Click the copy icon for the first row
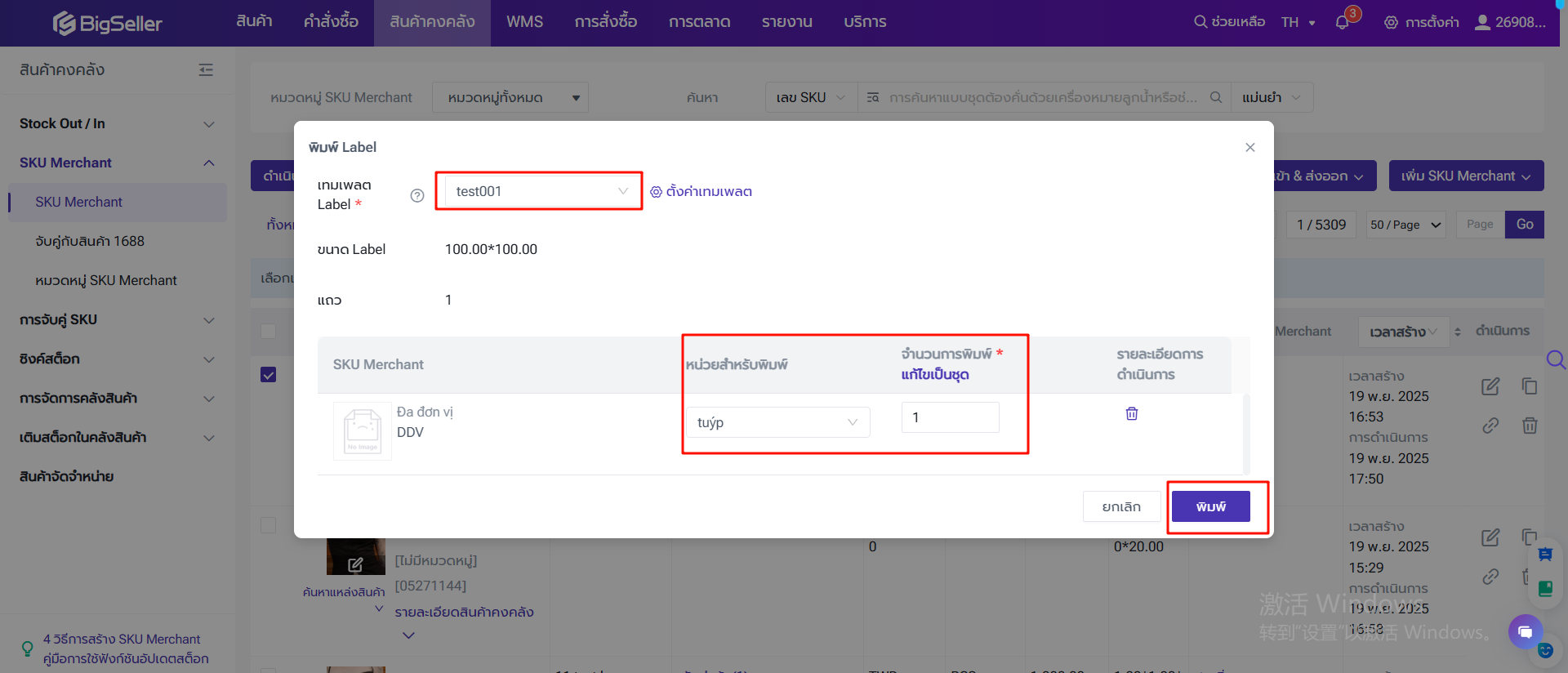 click(1530, 386)
